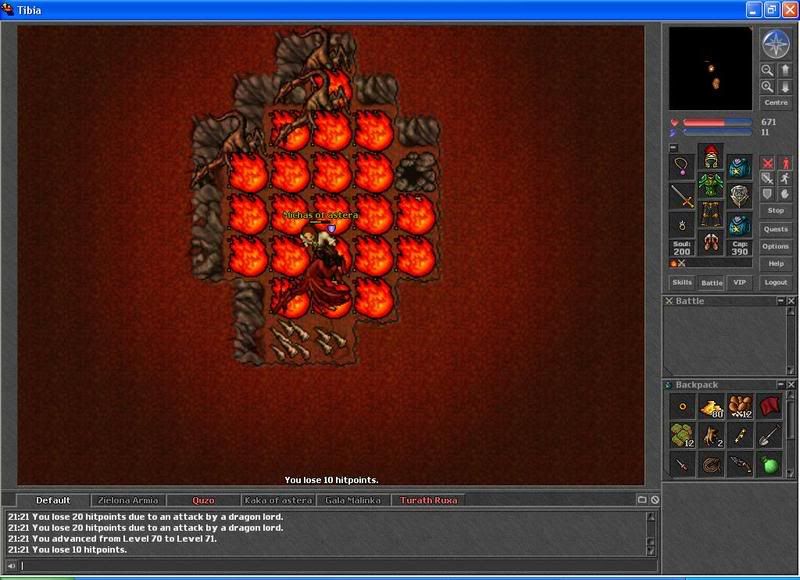Click the chat console scroll down arrow
Screen dimensions: 800x580
pyautogui.click(x=651, y=551)
